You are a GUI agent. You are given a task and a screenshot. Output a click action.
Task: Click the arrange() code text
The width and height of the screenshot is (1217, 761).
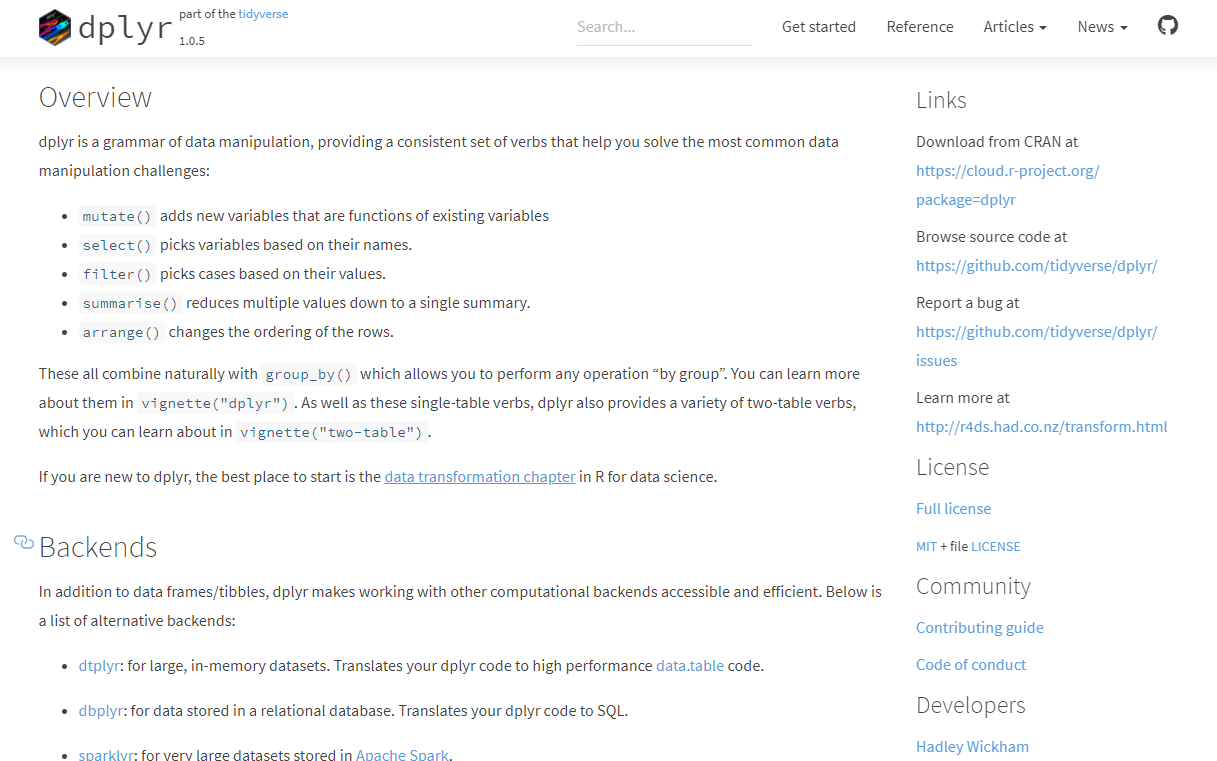[121, 332]
